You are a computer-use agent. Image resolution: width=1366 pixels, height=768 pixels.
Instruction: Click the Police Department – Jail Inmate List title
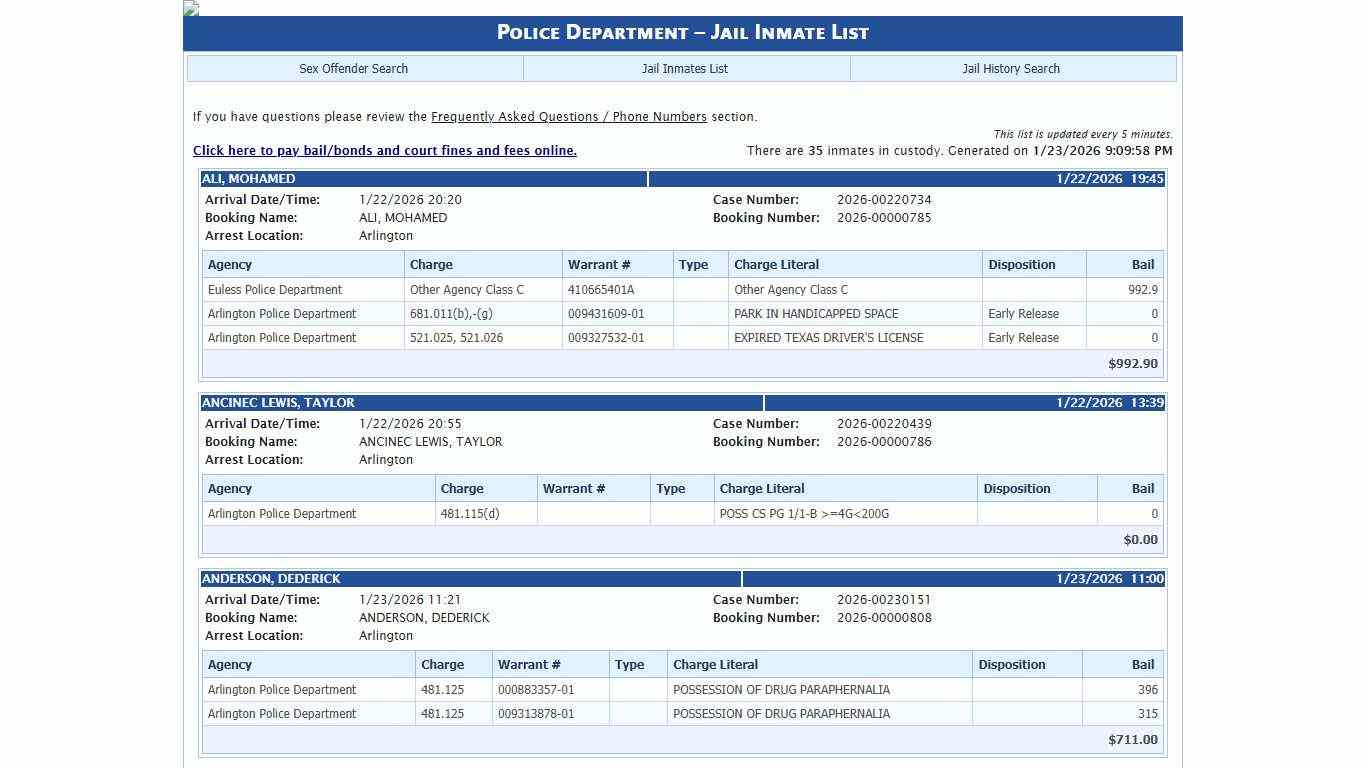tap(682, 32)
